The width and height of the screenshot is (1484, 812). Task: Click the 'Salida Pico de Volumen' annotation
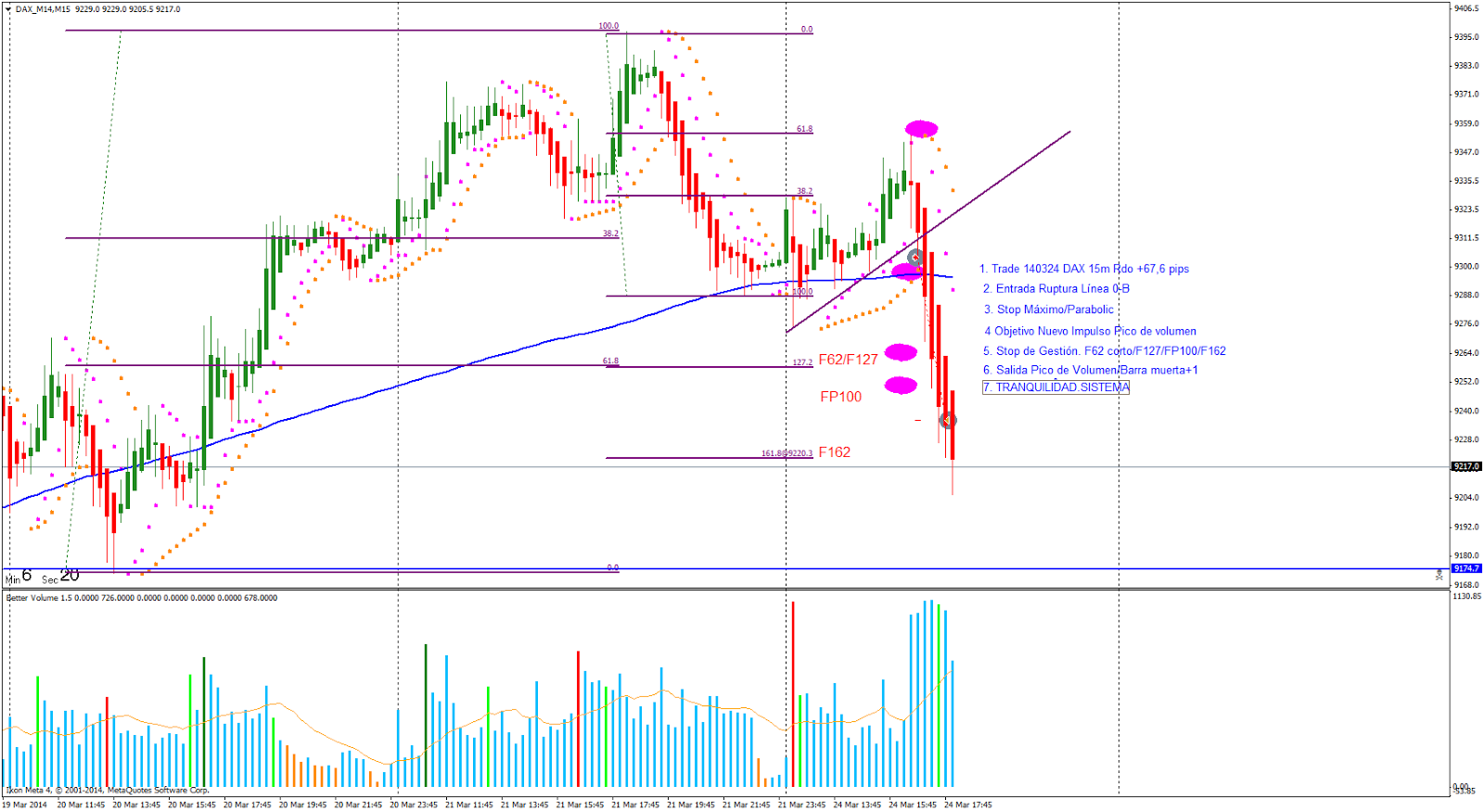(1090, 370)
